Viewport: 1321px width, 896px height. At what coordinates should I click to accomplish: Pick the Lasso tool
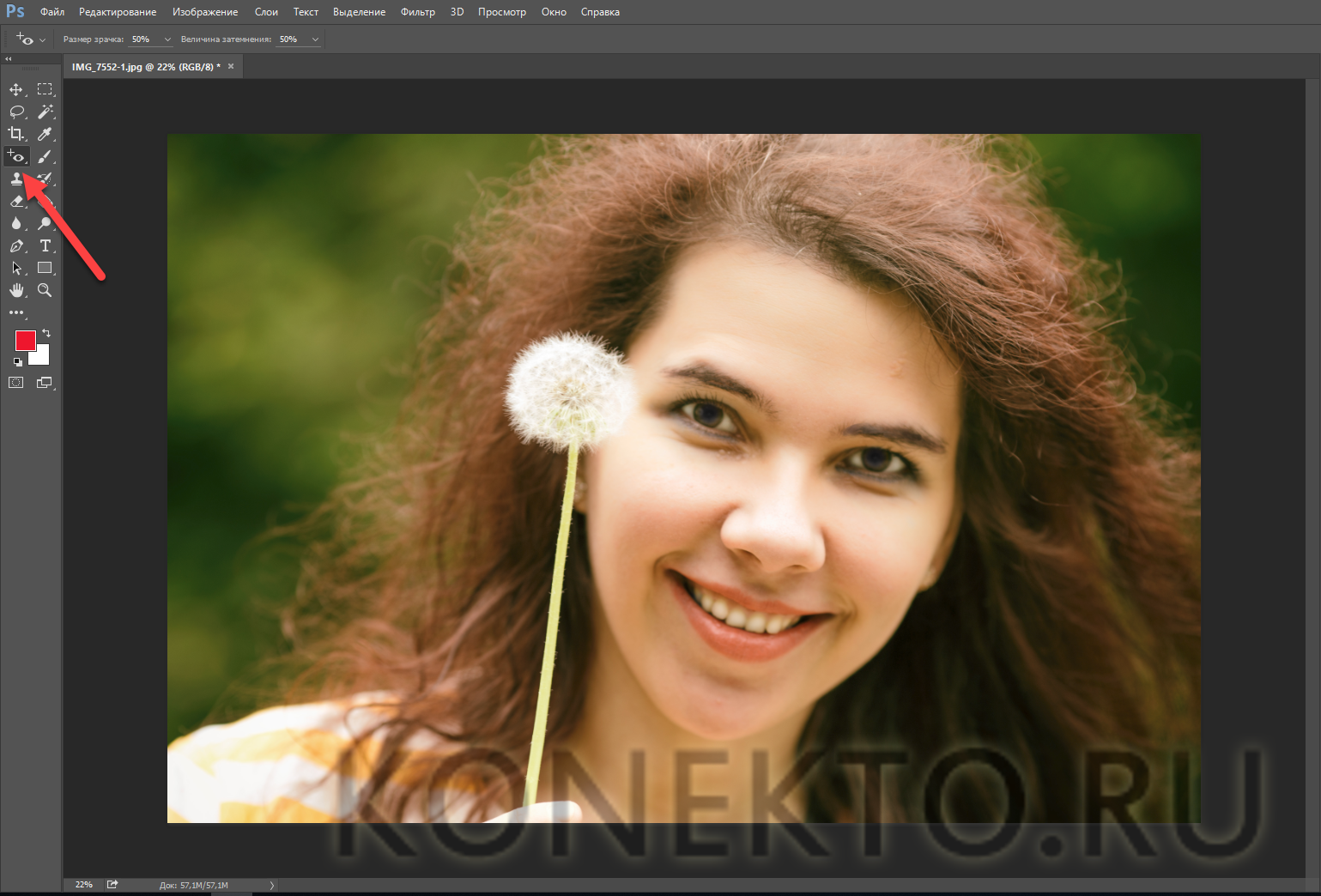pos(16,112)
